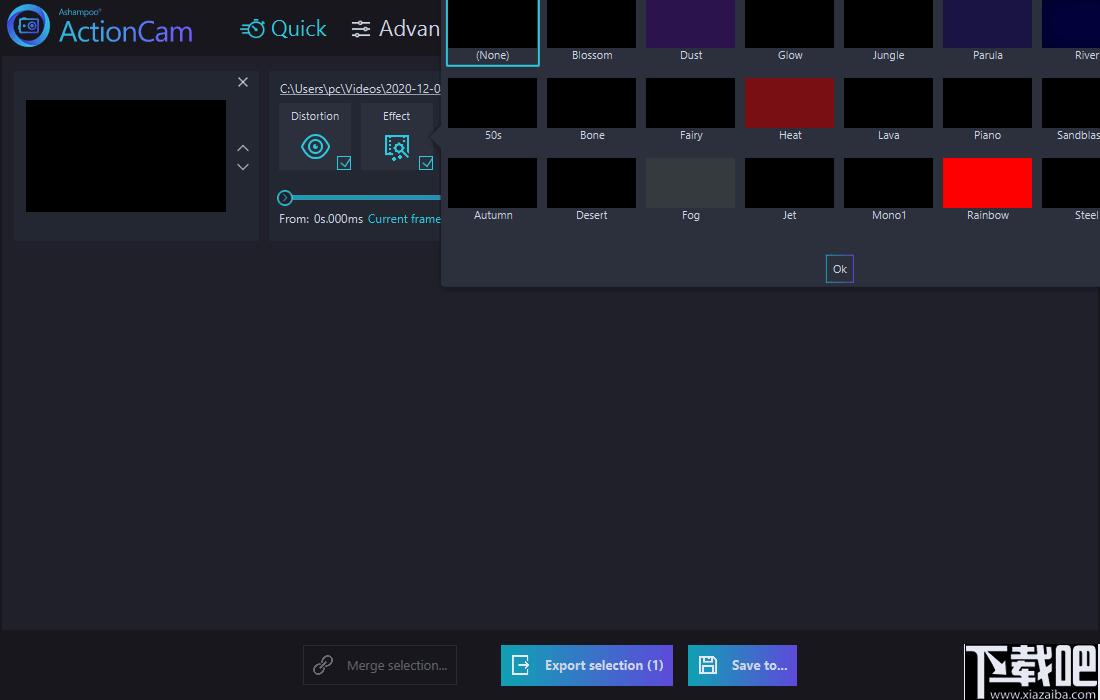This screenshot has height=700, width=1100.
Task: Move the video up with the up chevron
Action: point(243,148)
